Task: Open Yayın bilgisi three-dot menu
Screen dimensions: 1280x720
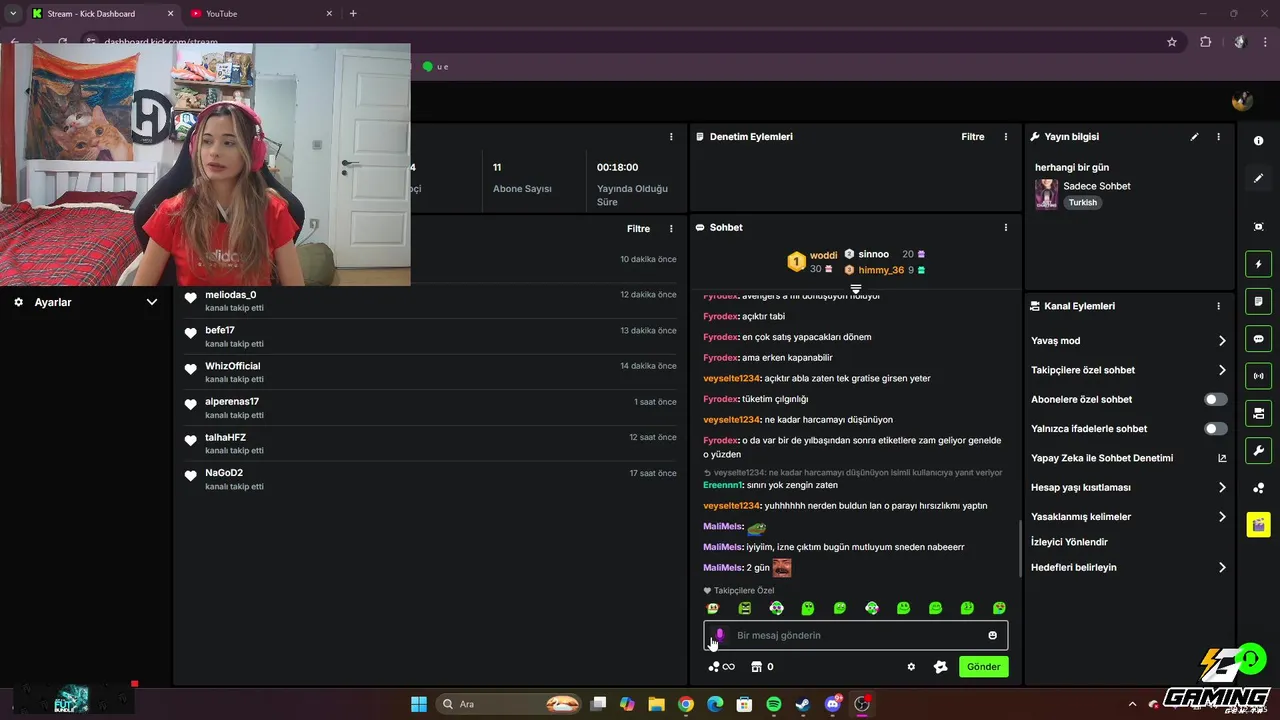Action: [x=1218, y=137]
